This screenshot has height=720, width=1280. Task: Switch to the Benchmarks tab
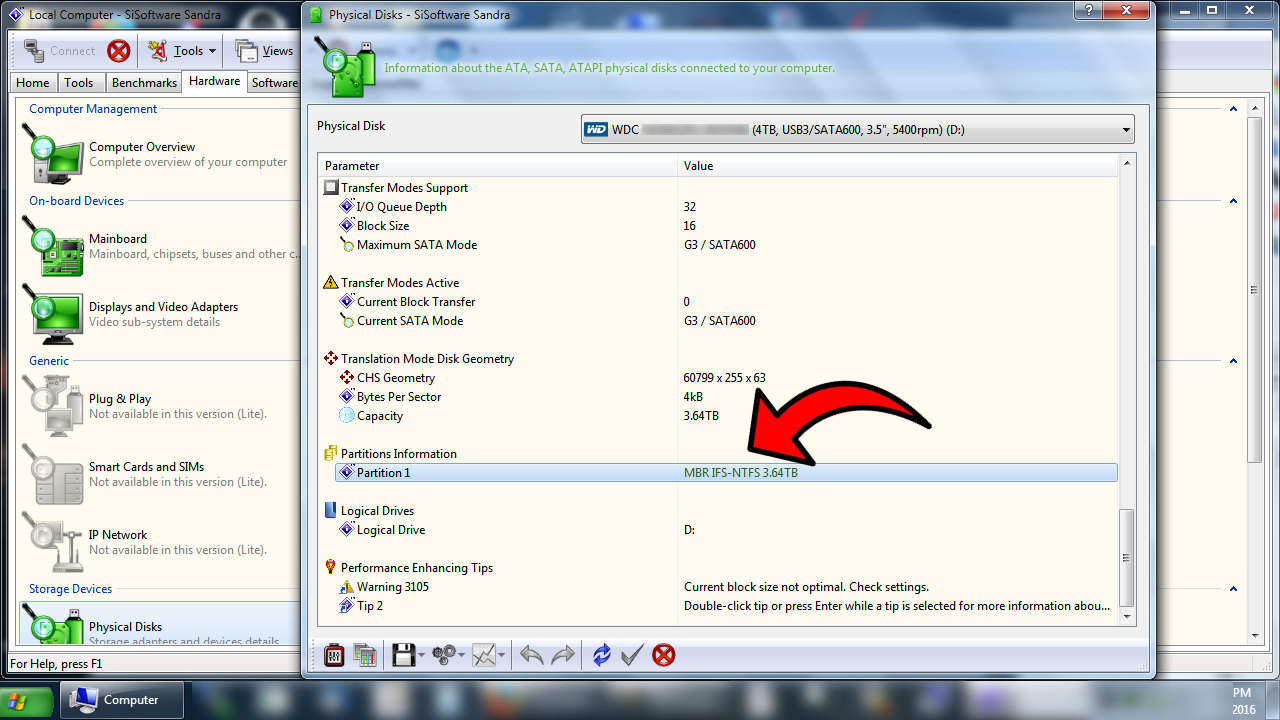click(144, 83)
